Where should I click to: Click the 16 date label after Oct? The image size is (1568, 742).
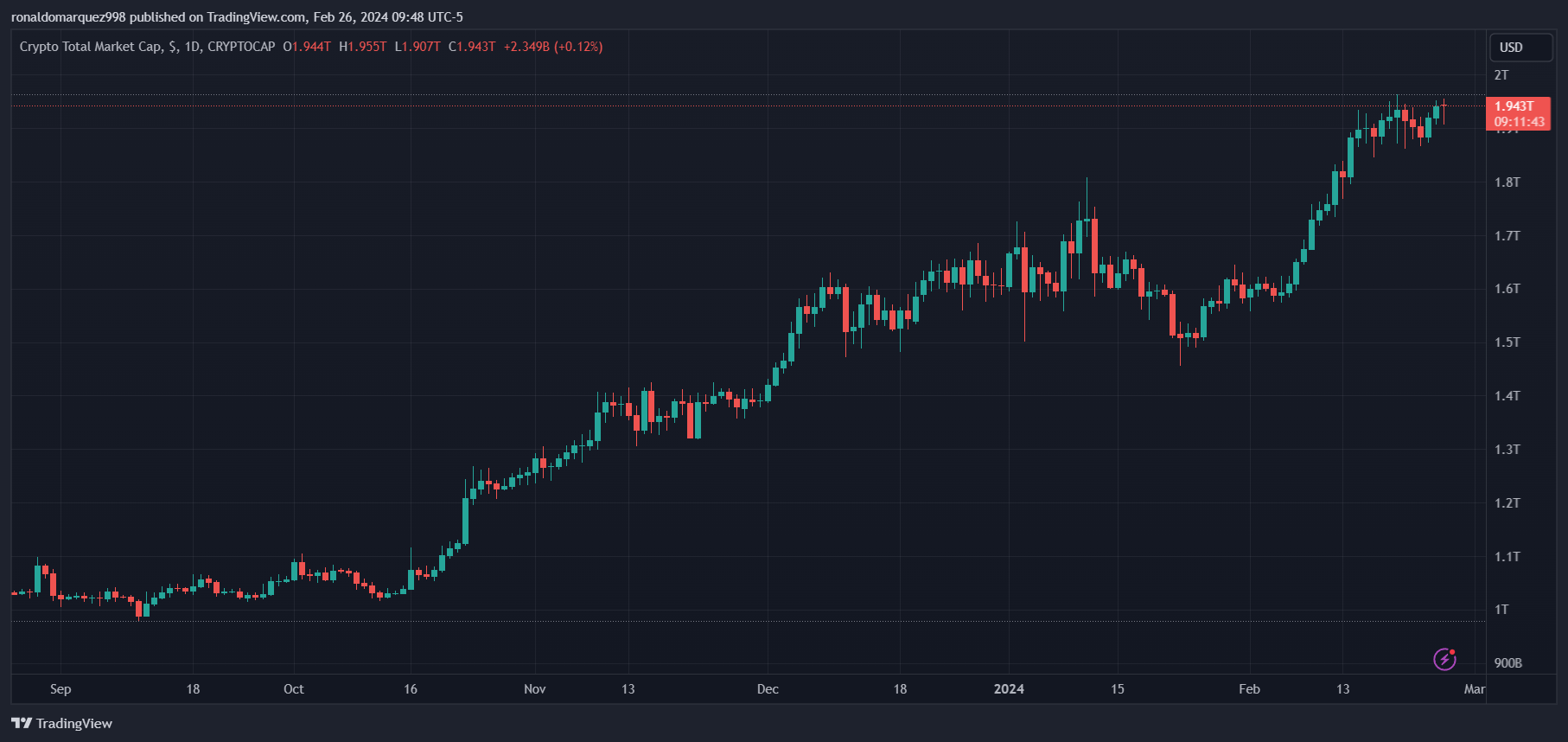click(x=411, y=689)
